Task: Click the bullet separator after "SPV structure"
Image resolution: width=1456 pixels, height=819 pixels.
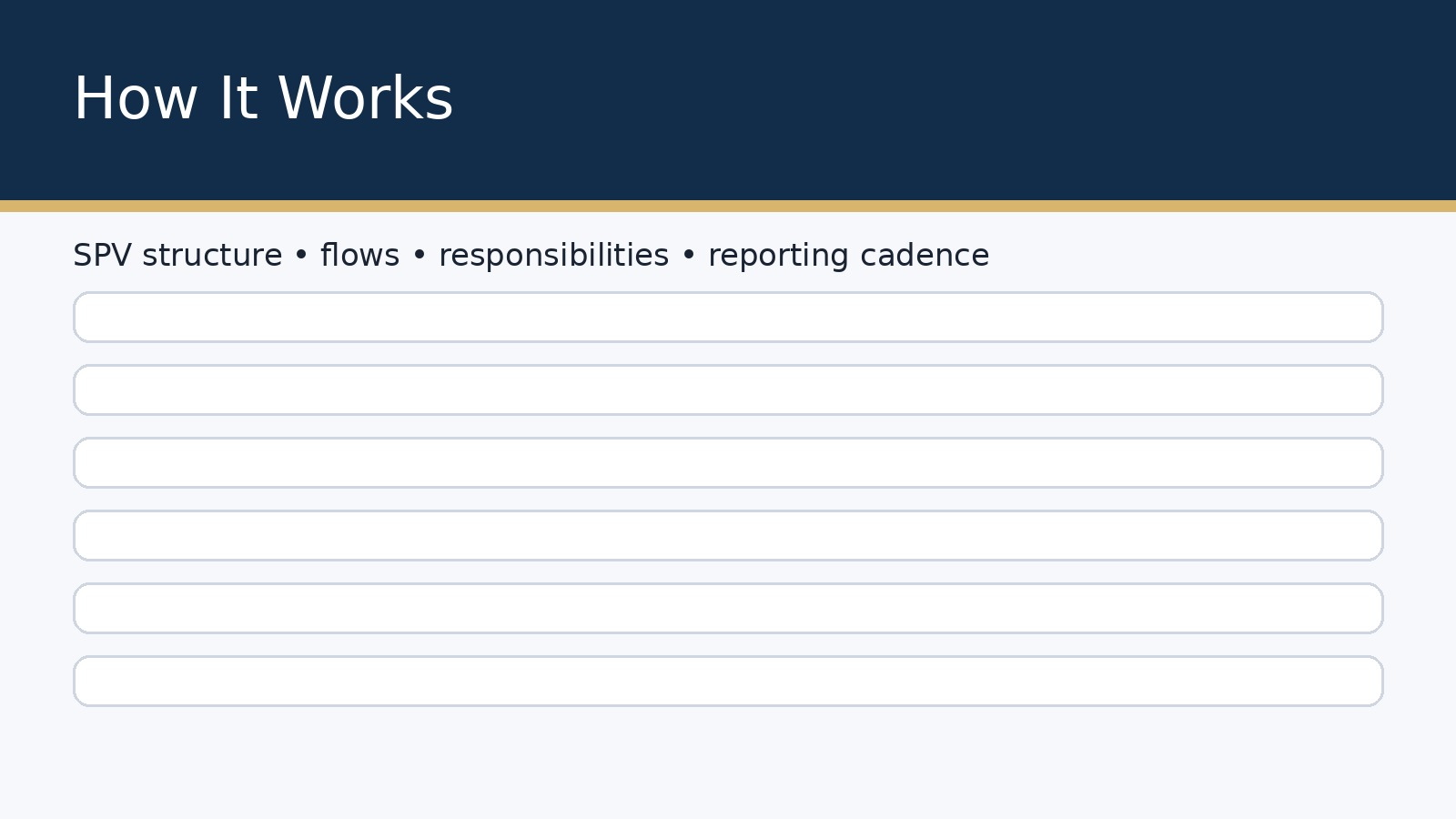Action: (x=301, y=257)
